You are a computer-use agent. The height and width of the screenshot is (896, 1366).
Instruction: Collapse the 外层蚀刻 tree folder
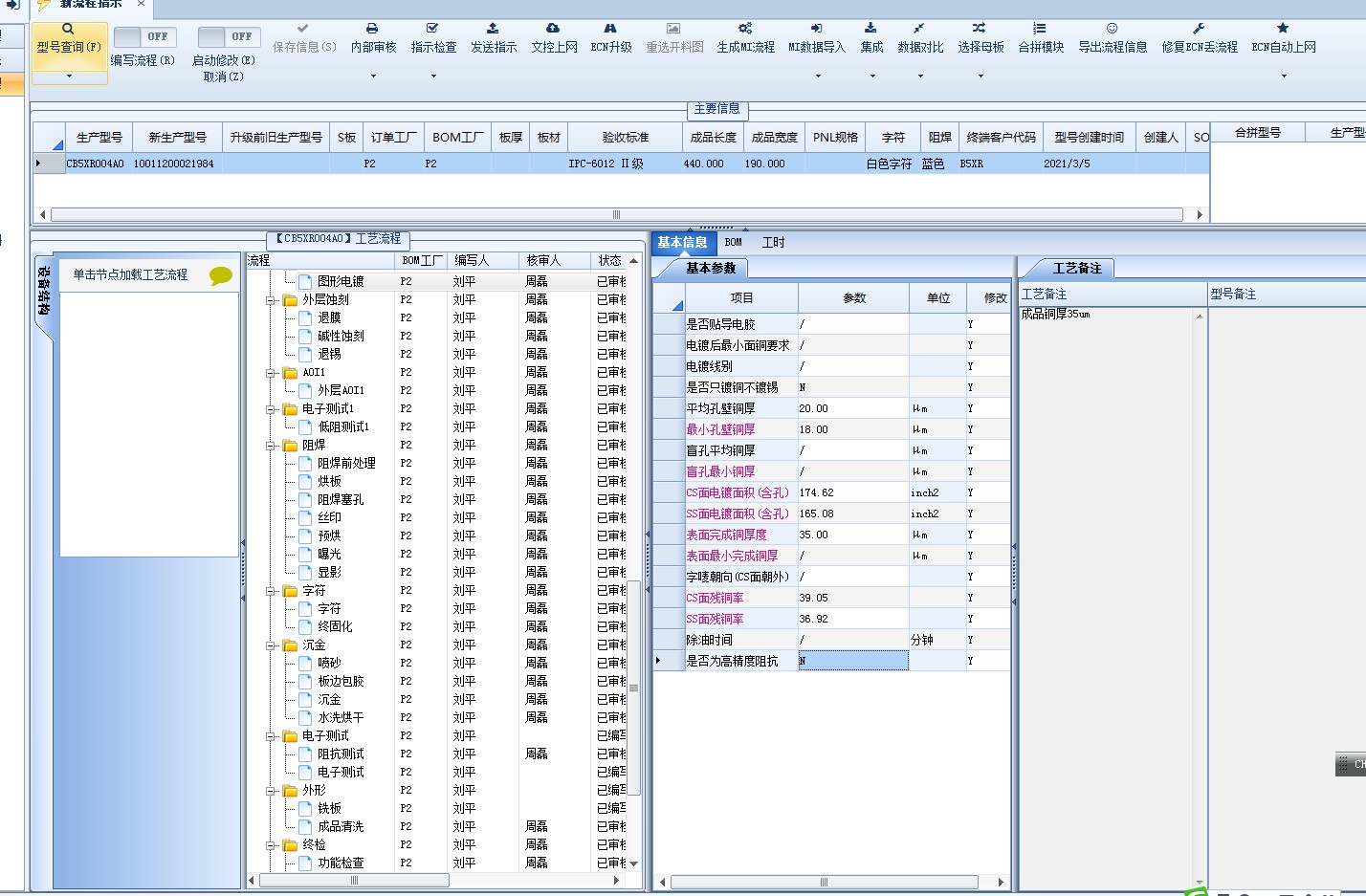(x=271, y=300)
